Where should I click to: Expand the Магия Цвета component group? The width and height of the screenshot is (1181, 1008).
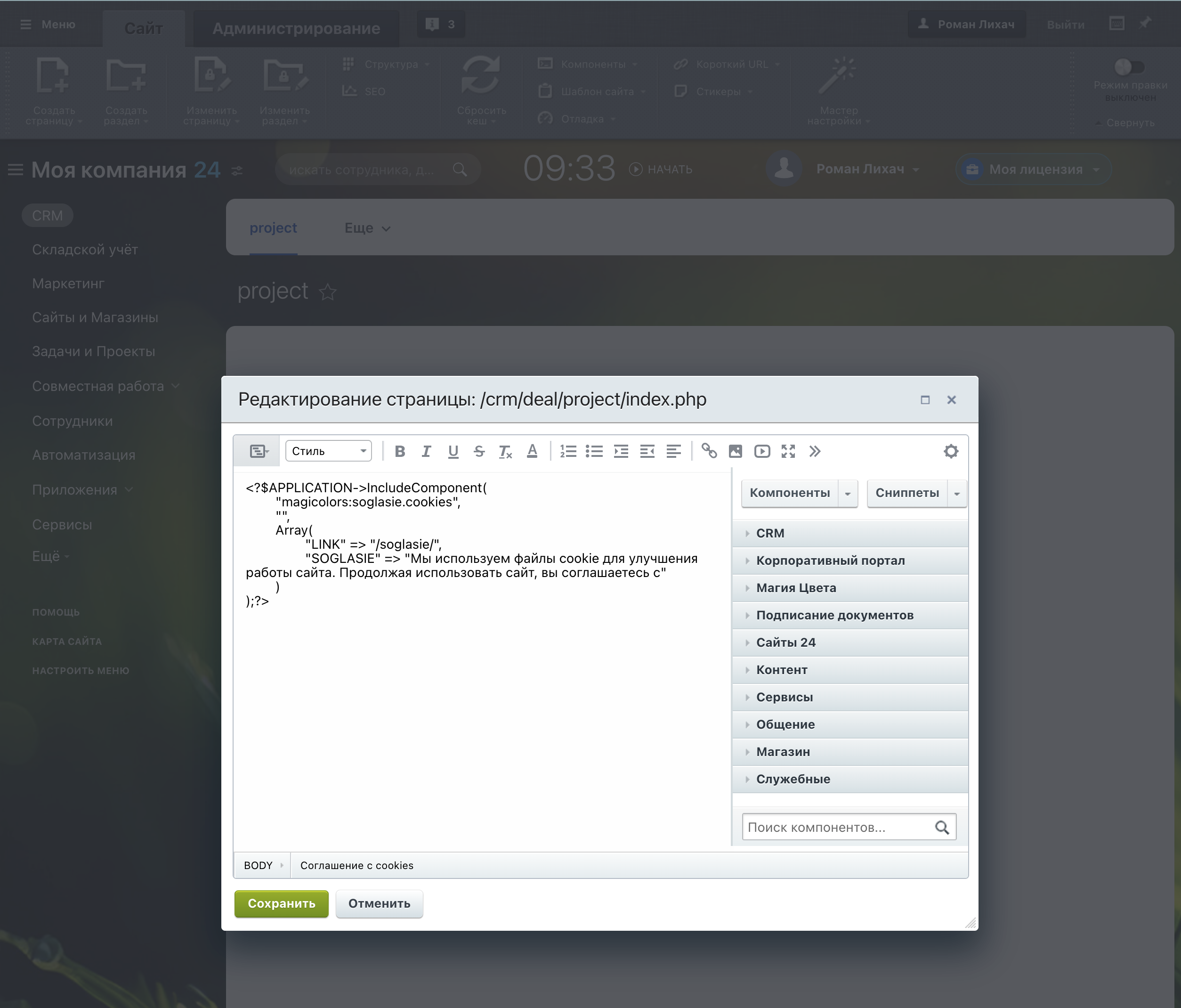(796, 588)
